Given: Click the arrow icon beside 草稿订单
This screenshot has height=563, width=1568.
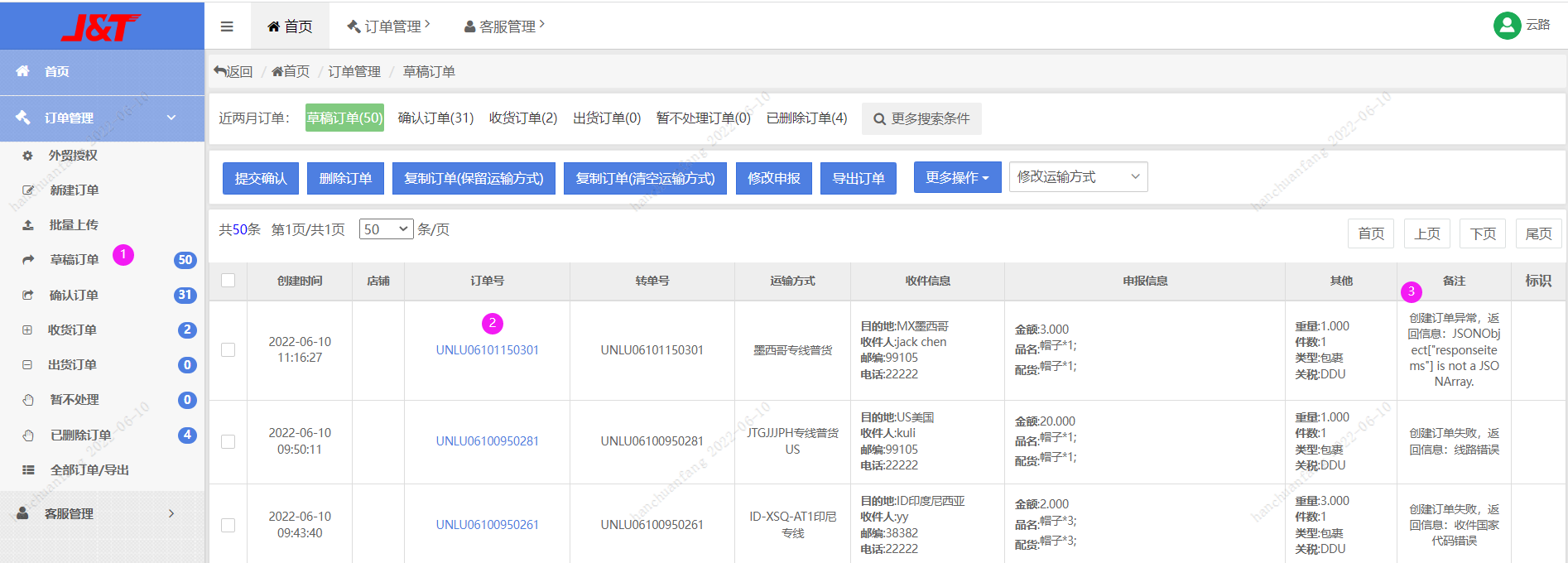Looking at the screenshot, I should pyautogui.click(x=28, y=260).
